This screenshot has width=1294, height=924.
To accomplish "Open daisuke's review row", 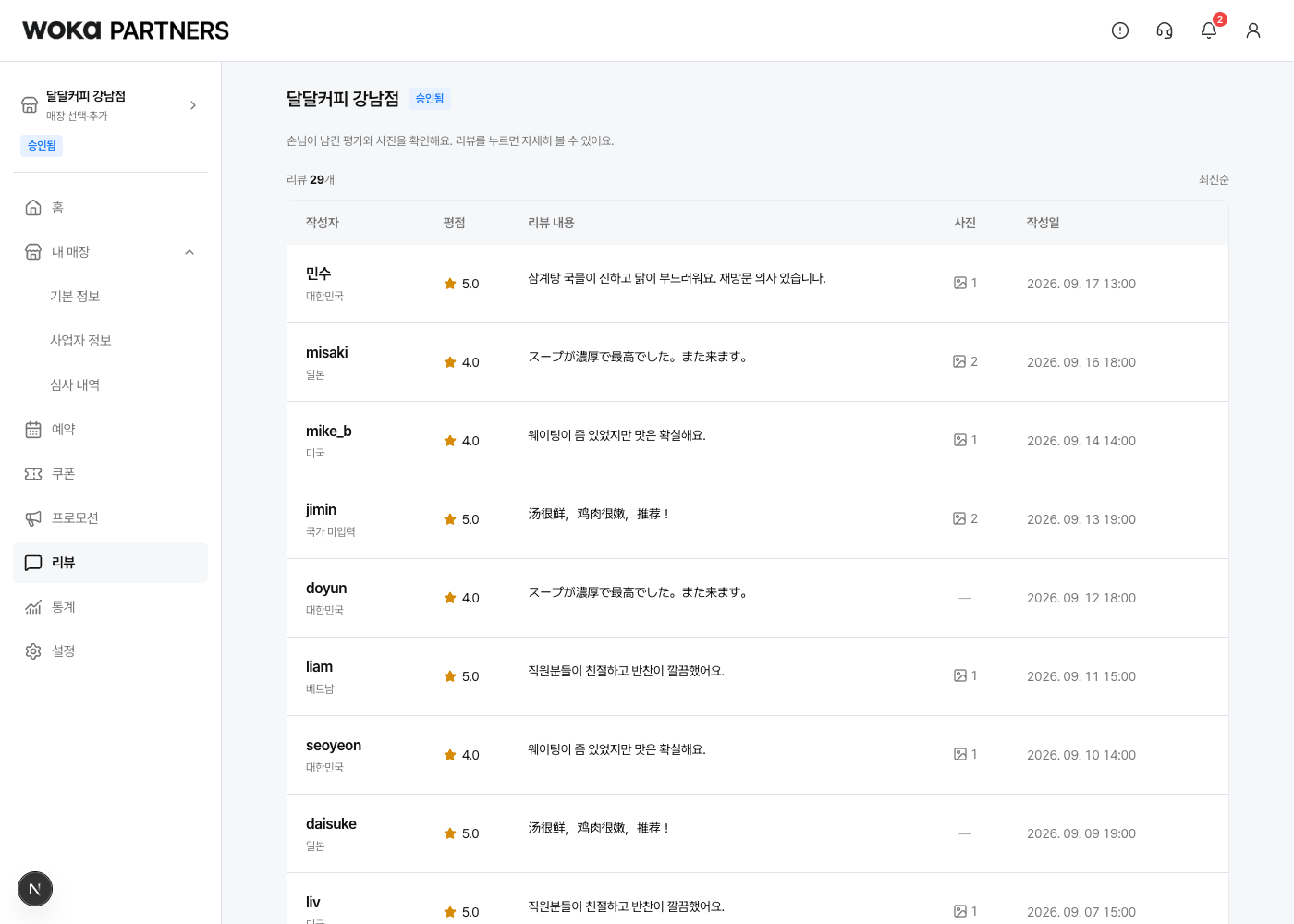I will tap(758, 833).
